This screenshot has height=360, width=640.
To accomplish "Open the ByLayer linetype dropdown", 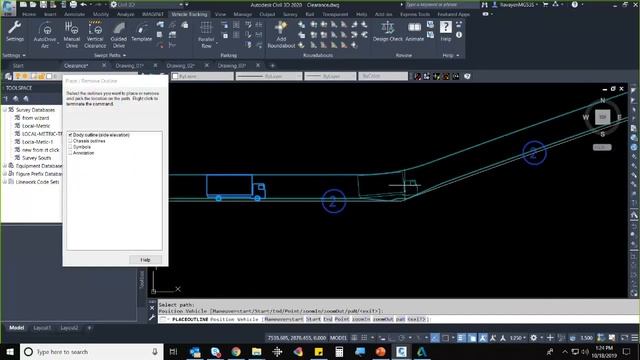I will click(269, 76).
